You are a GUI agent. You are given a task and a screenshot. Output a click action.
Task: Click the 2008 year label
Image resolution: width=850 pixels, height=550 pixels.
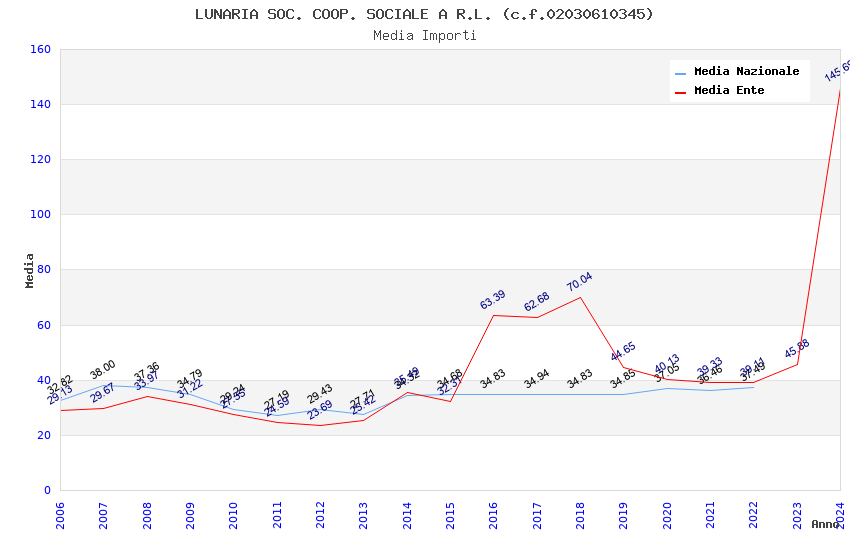click(147, 515)
